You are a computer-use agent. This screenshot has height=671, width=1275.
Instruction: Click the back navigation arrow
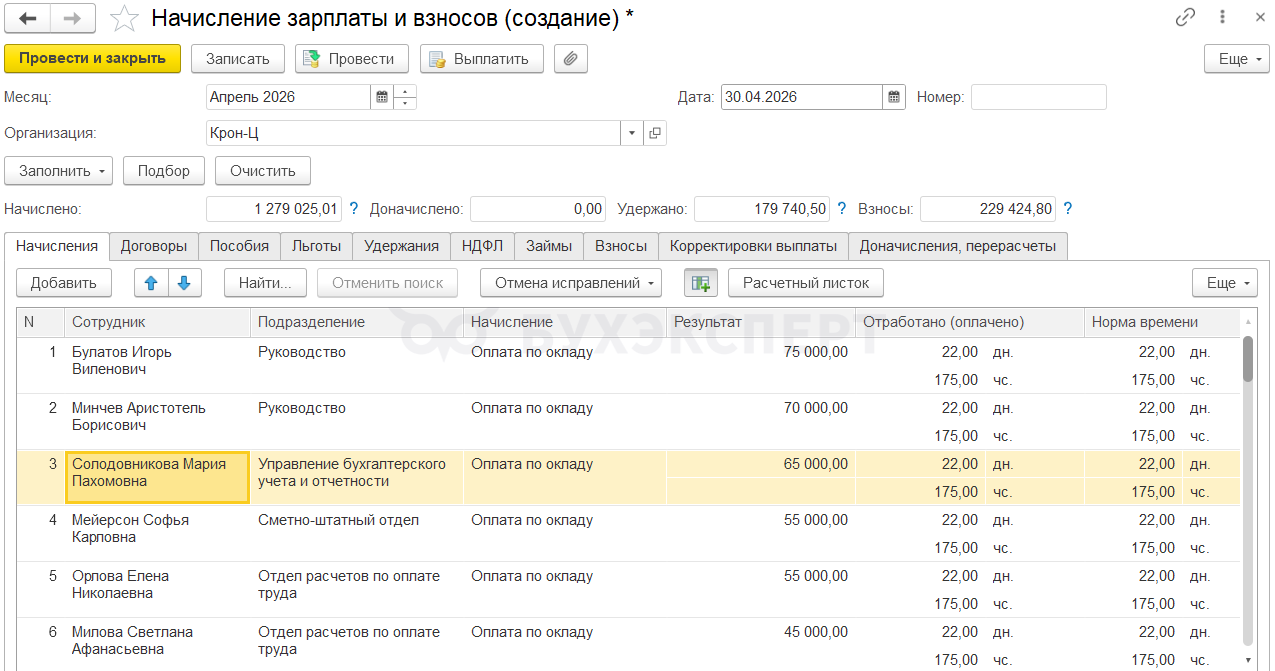coord(28,19)
